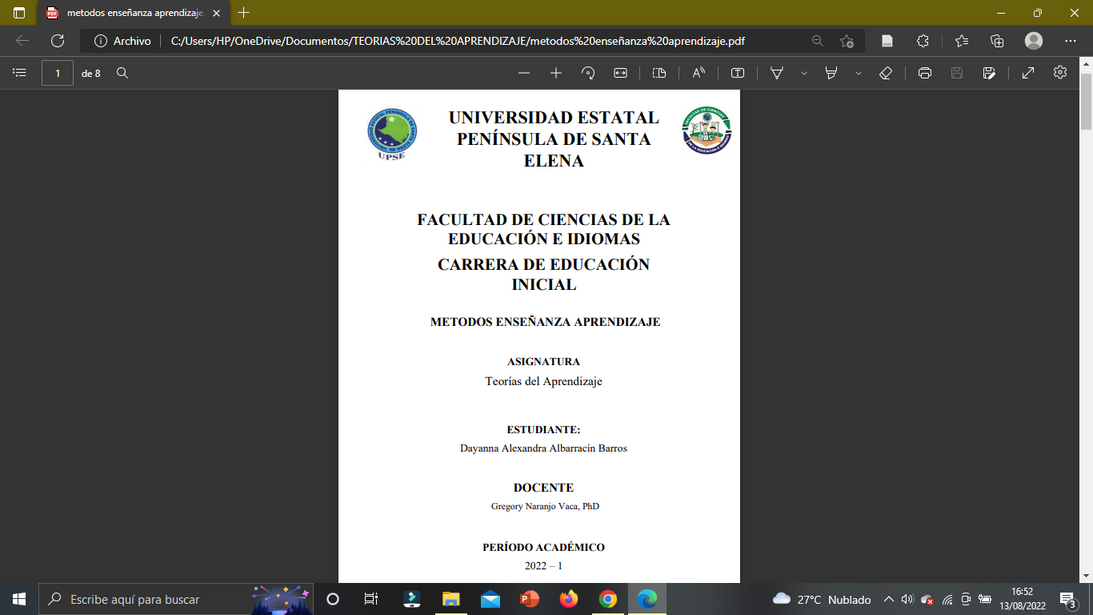Viewport: 1093px width, 615px height.
Task: Click the text 'METODOS ENSEÑANZA APRENDIZAJE' in document
Action: click(545, 321)
